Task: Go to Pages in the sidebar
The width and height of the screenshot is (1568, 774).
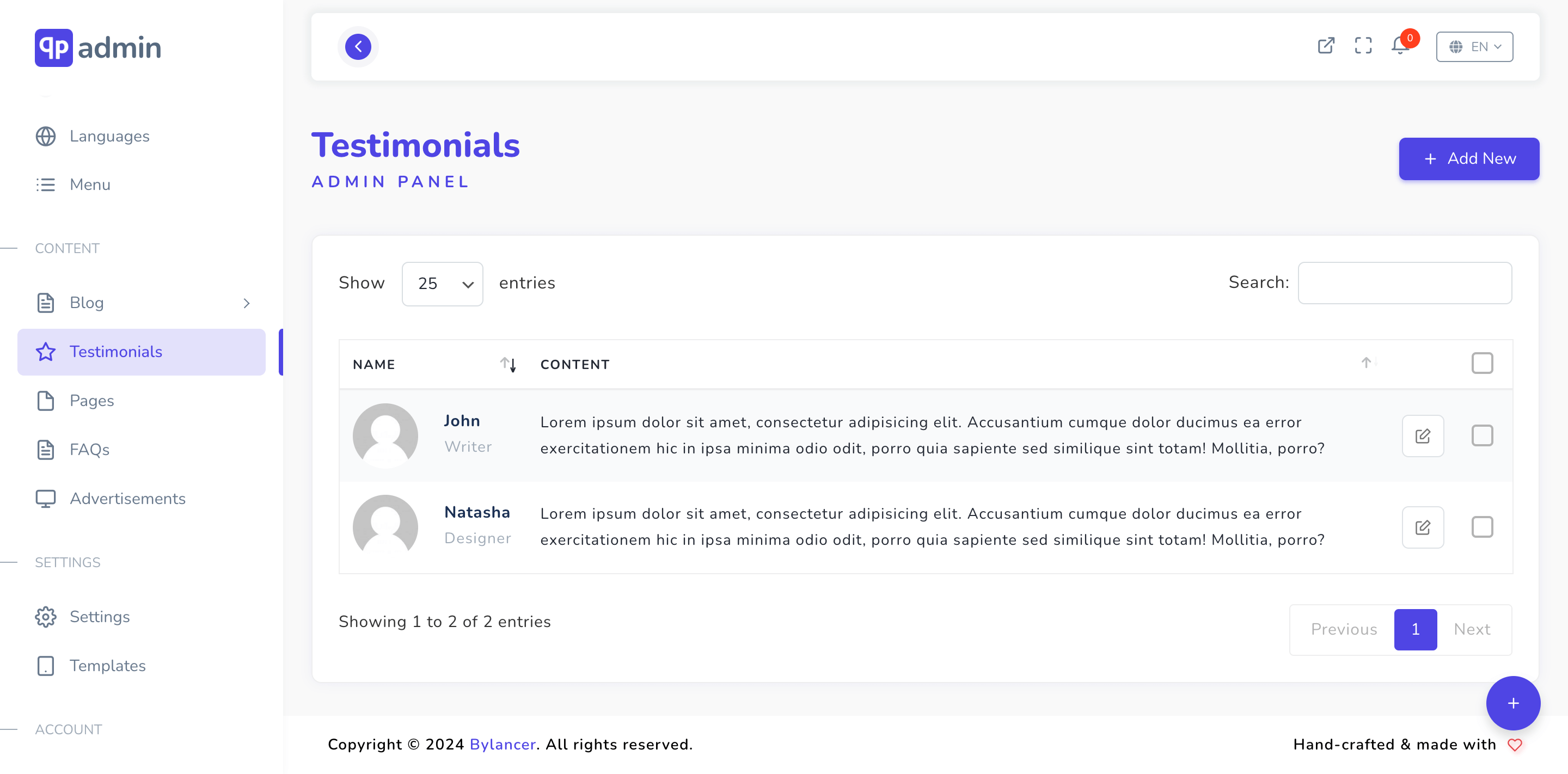Action: 92,401
